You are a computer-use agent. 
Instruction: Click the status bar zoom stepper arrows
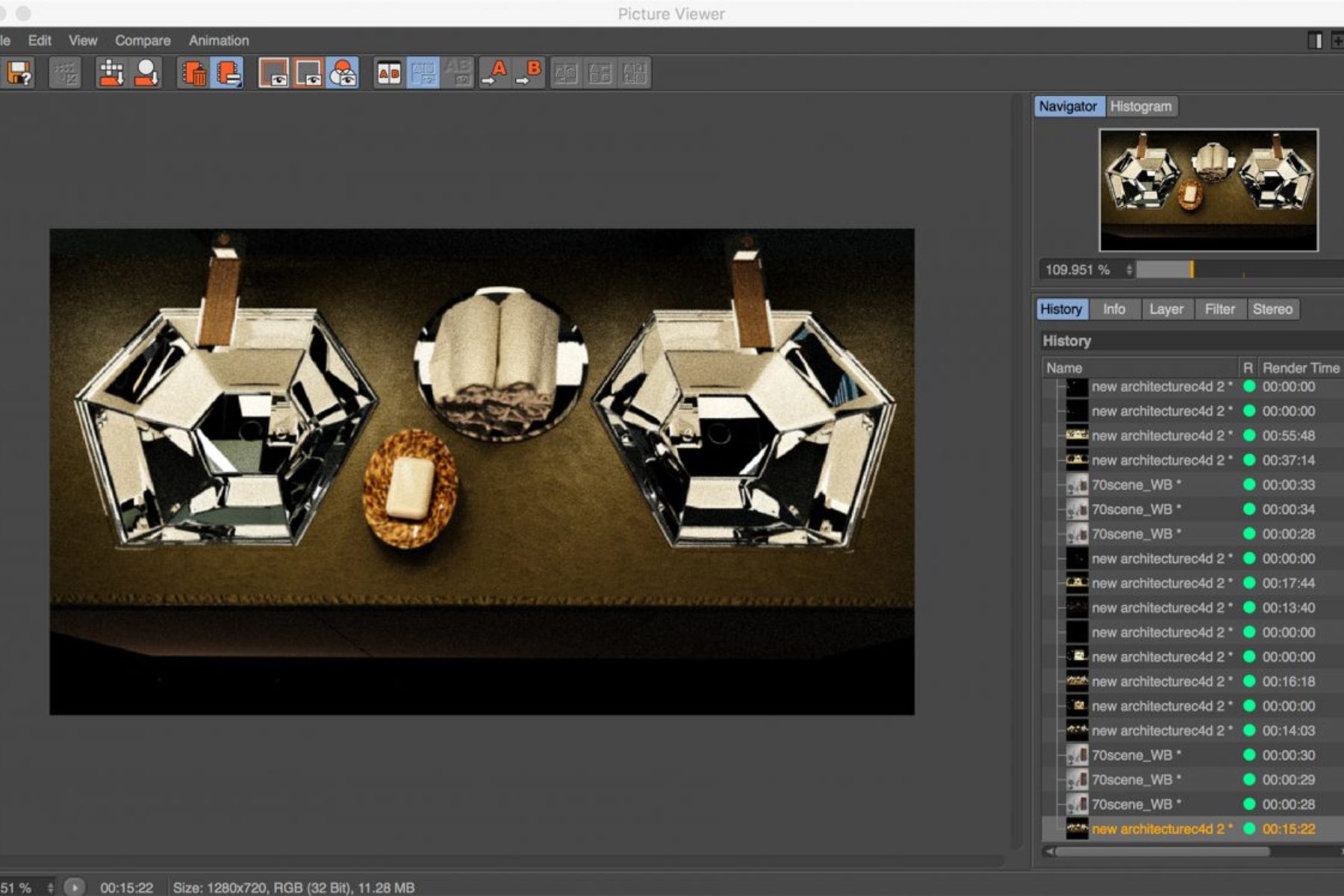[50, 888]
